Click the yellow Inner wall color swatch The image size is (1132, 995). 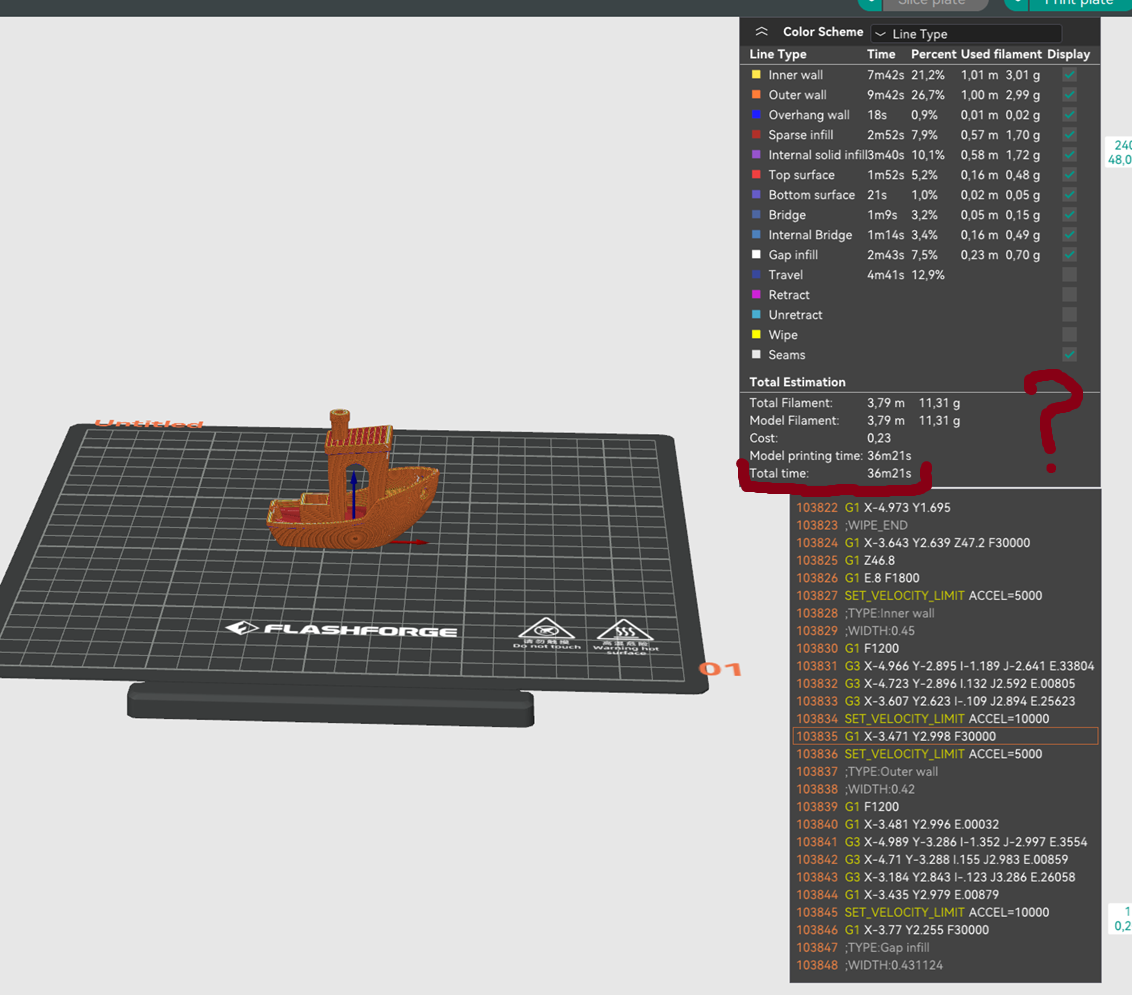pos(756,75)
